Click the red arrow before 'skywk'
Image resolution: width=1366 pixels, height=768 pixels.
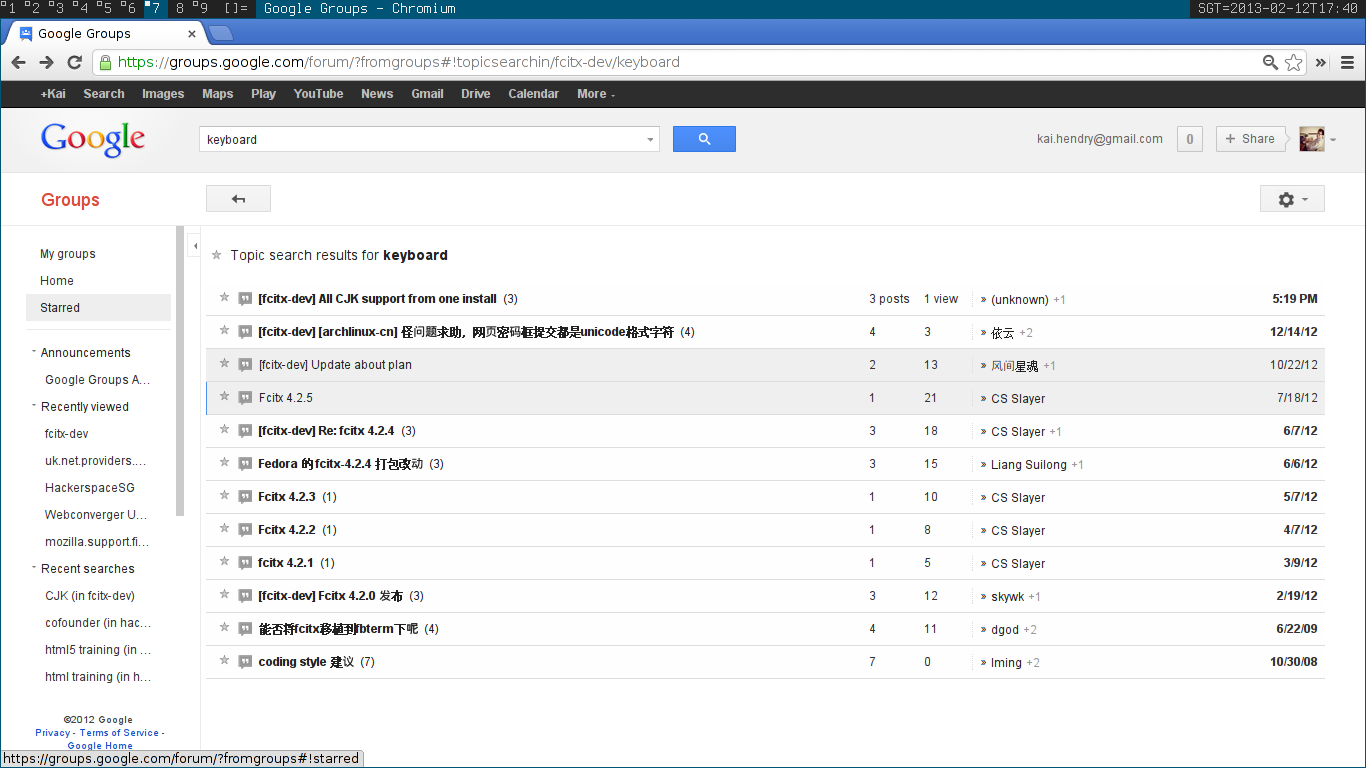(x=983, y=597)
